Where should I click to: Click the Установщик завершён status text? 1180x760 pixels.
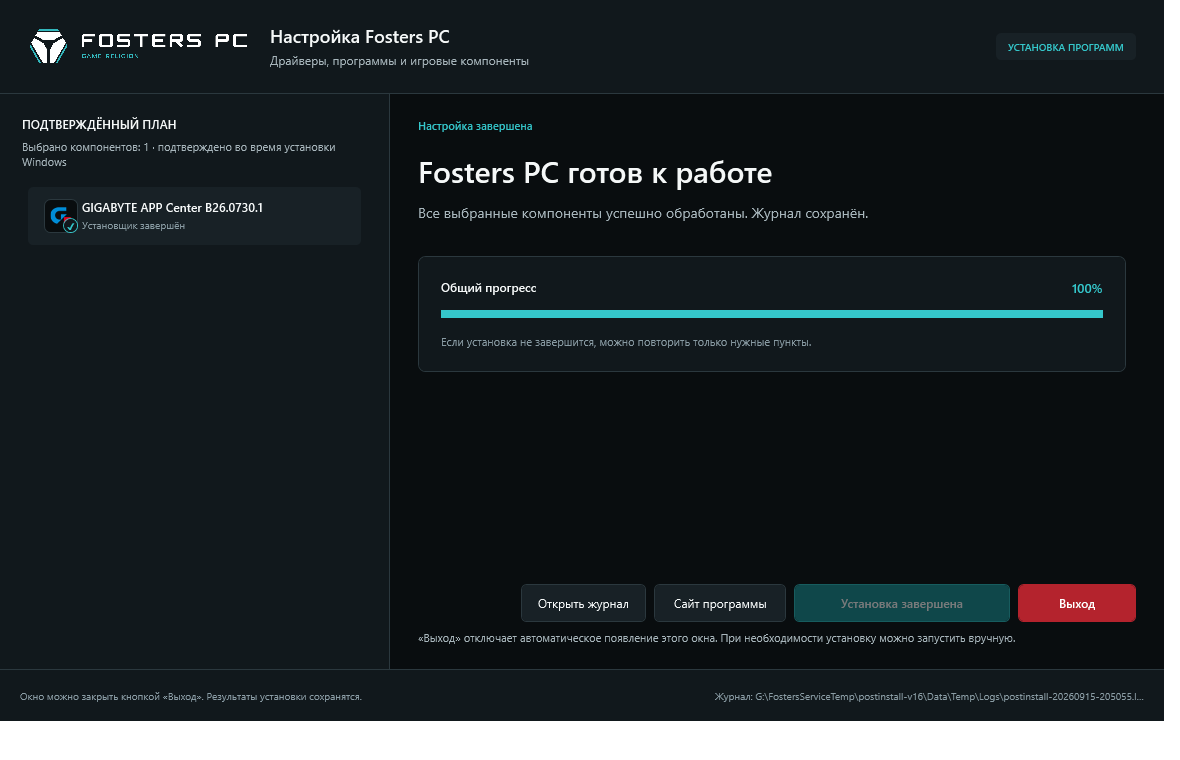pos(133,226)
